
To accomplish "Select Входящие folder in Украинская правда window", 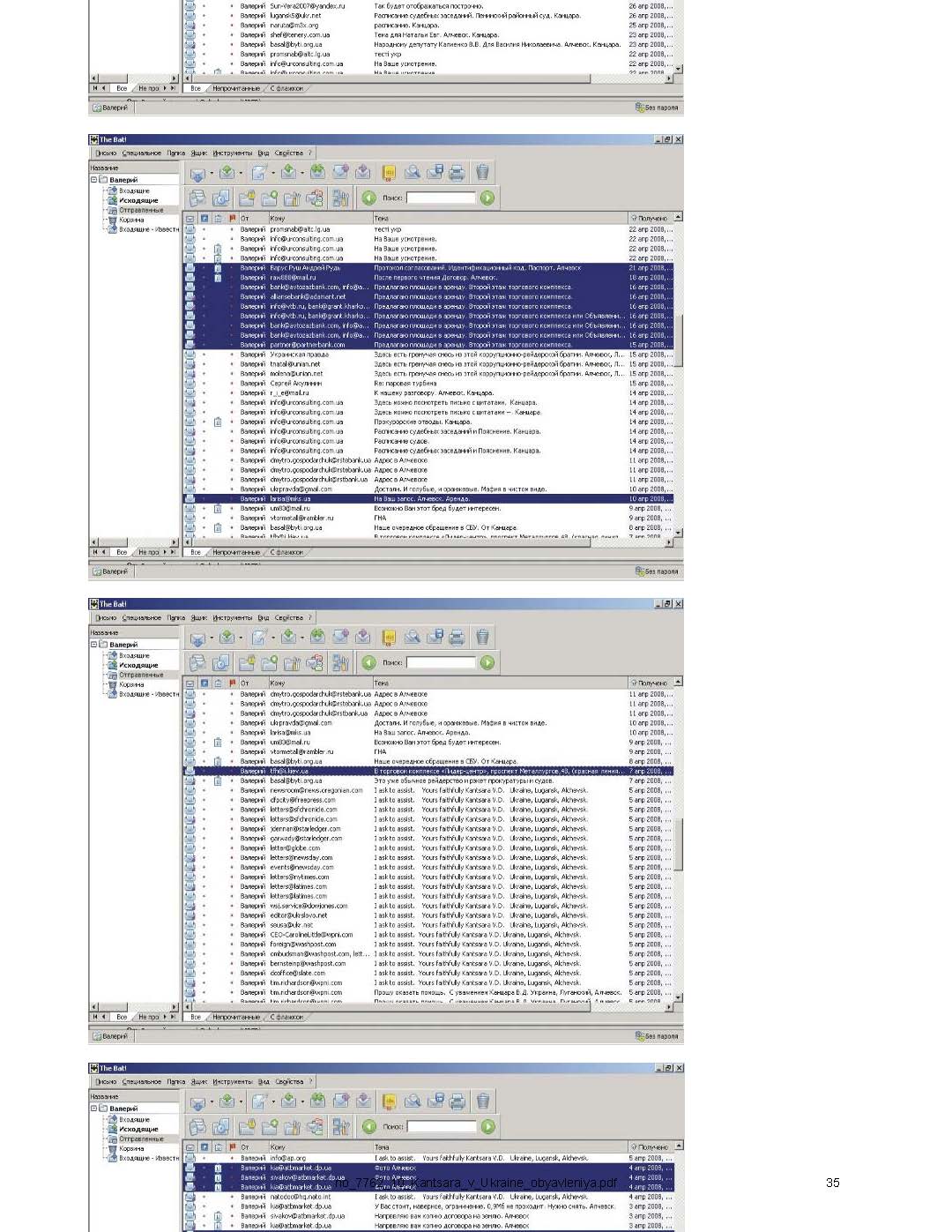I will tap(135, 190).
